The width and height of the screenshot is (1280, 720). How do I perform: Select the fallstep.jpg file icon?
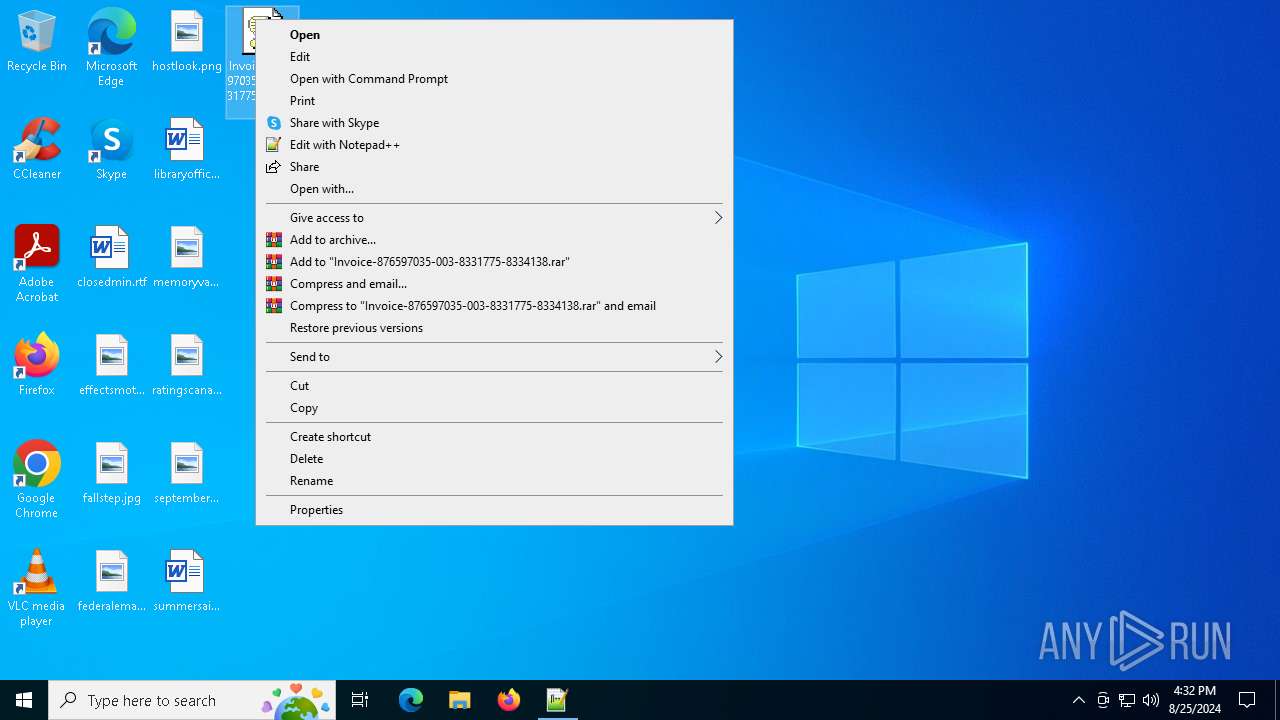[x=111, y=474]
